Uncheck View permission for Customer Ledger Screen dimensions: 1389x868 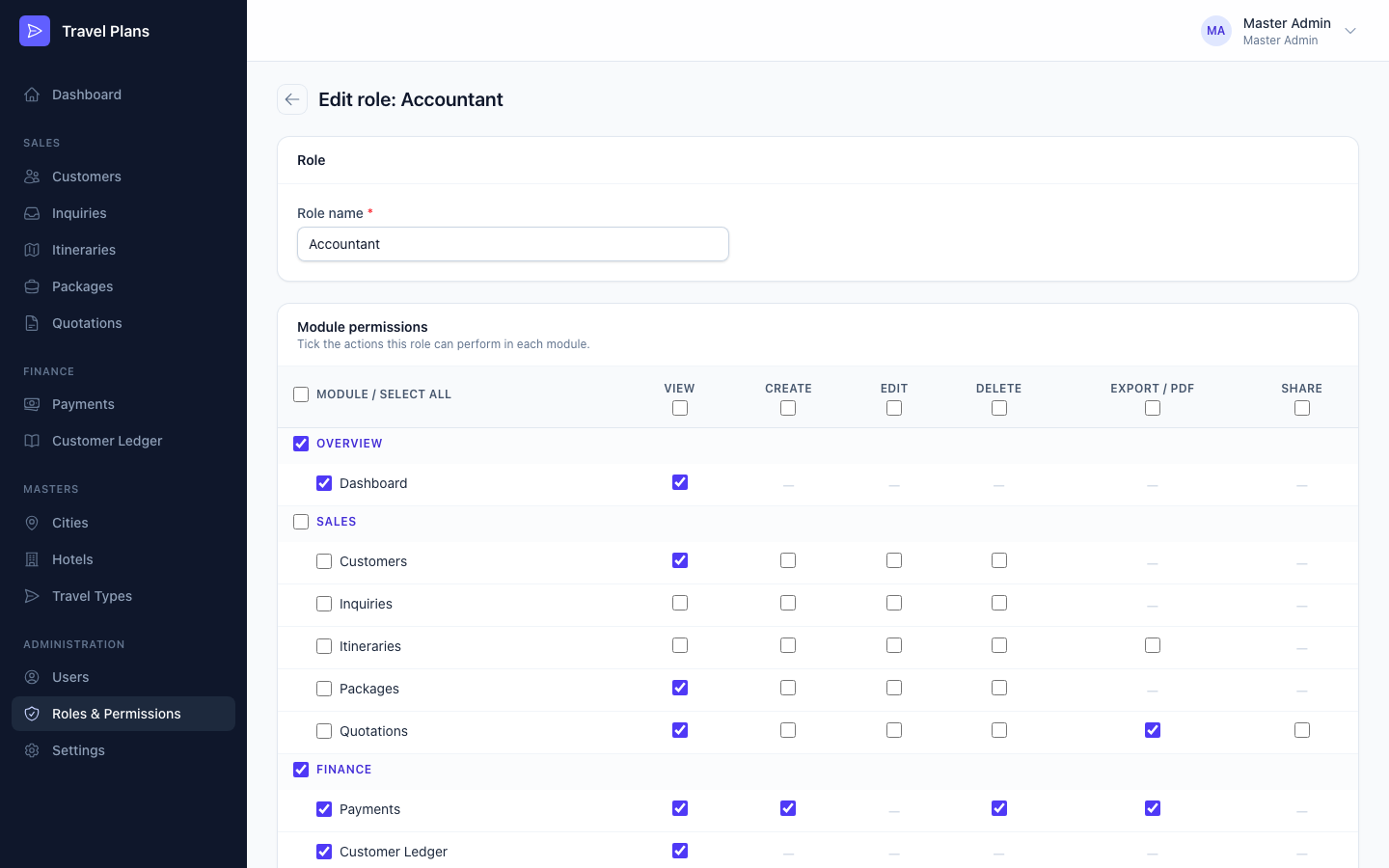tap(680, 851)
